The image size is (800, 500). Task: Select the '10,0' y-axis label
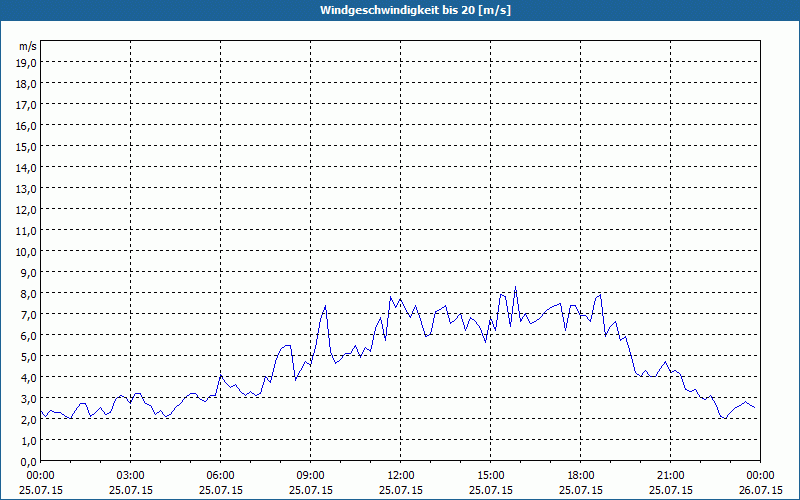pyautogui.click(x=28, y=252)
